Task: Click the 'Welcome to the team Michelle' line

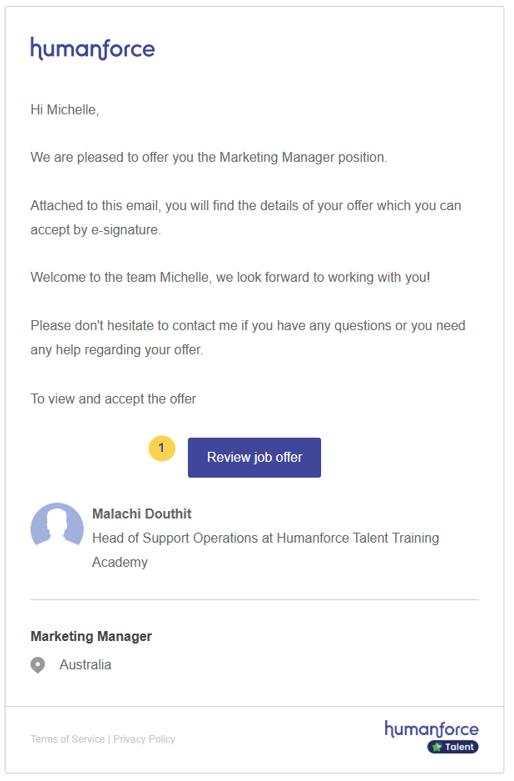Action: [x=232, y=279]
